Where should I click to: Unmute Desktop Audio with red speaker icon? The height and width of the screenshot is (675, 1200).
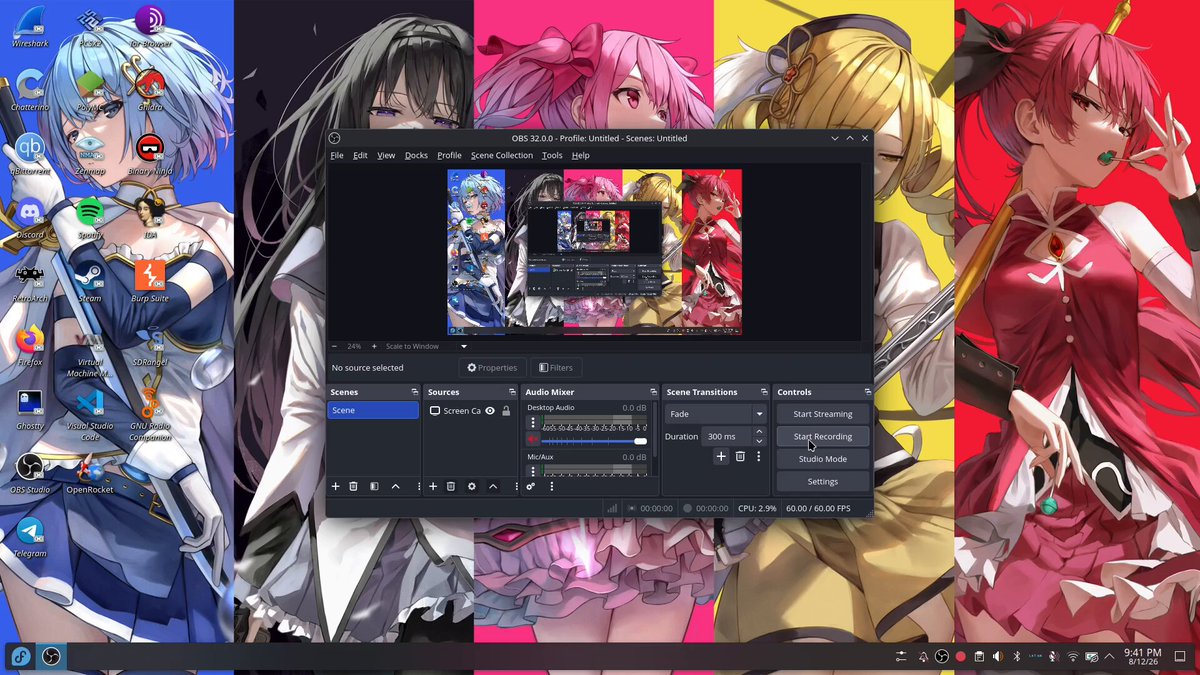tap(533, 440)
